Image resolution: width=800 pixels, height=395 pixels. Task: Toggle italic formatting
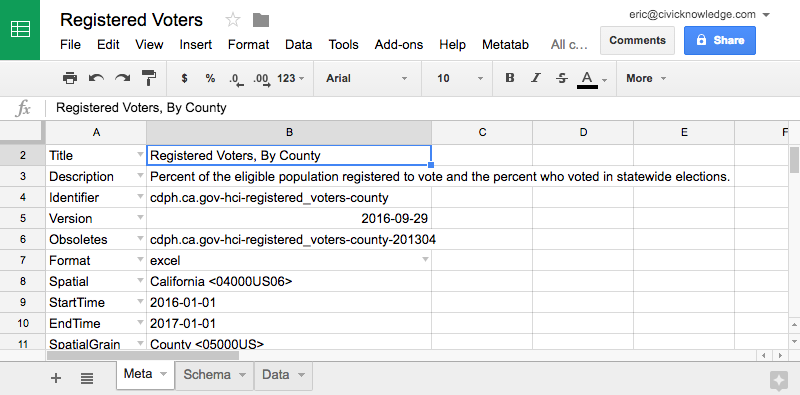coord(536,78)
